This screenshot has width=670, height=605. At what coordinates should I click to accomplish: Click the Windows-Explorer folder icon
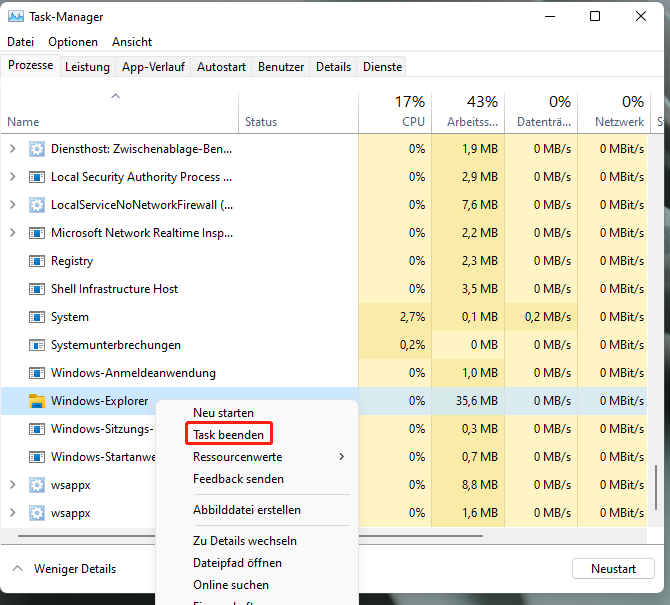tap(37, 401)
